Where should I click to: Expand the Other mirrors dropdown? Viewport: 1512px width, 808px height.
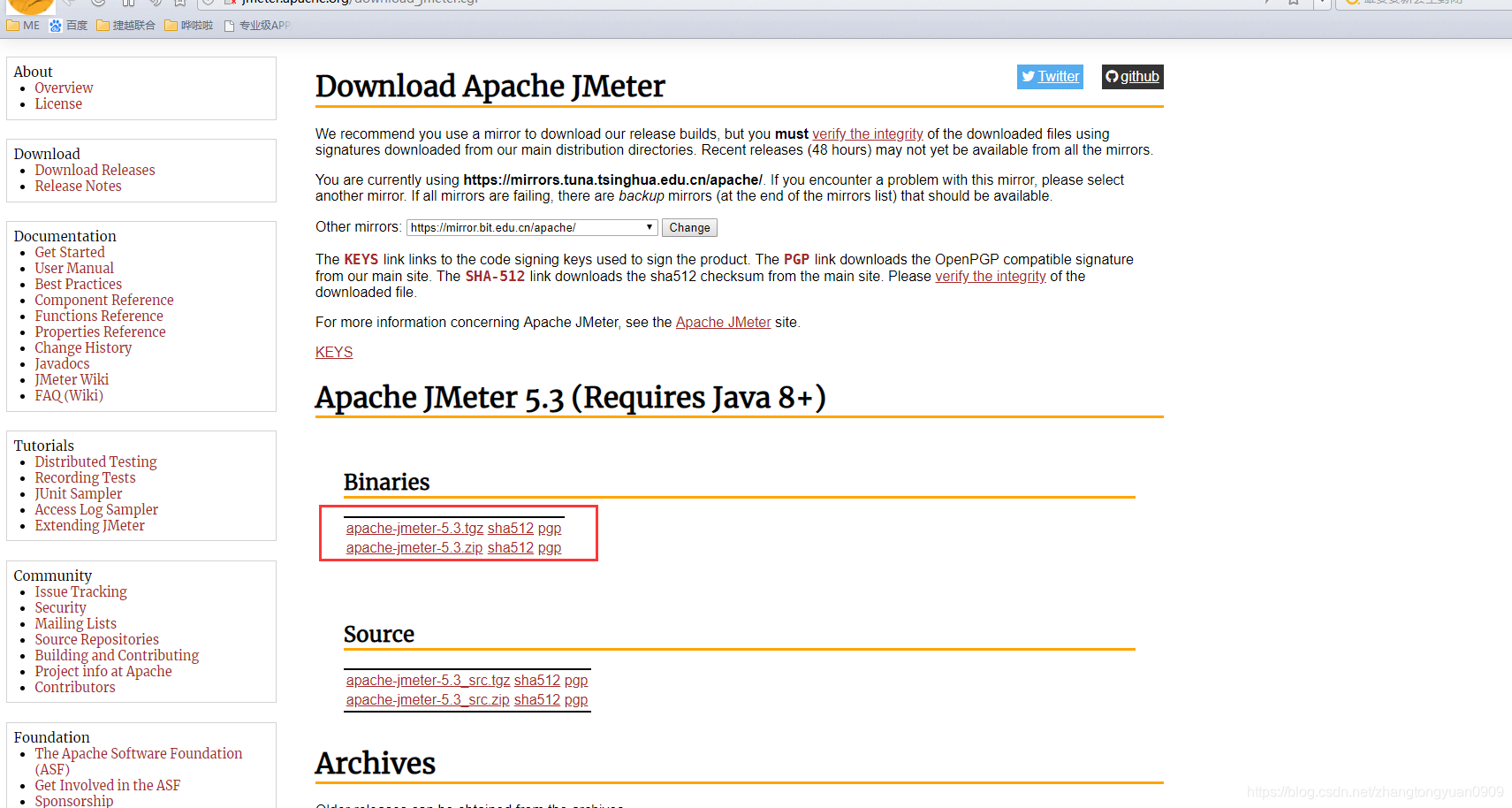click(532, 228)
